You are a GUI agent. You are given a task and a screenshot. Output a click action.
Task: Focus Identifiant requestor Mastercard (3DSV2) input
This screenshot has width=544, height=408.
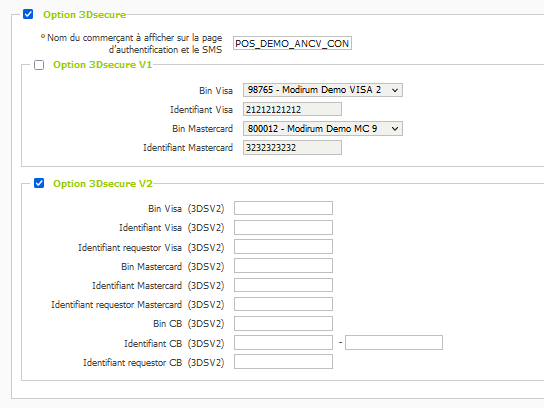point(283,304)
